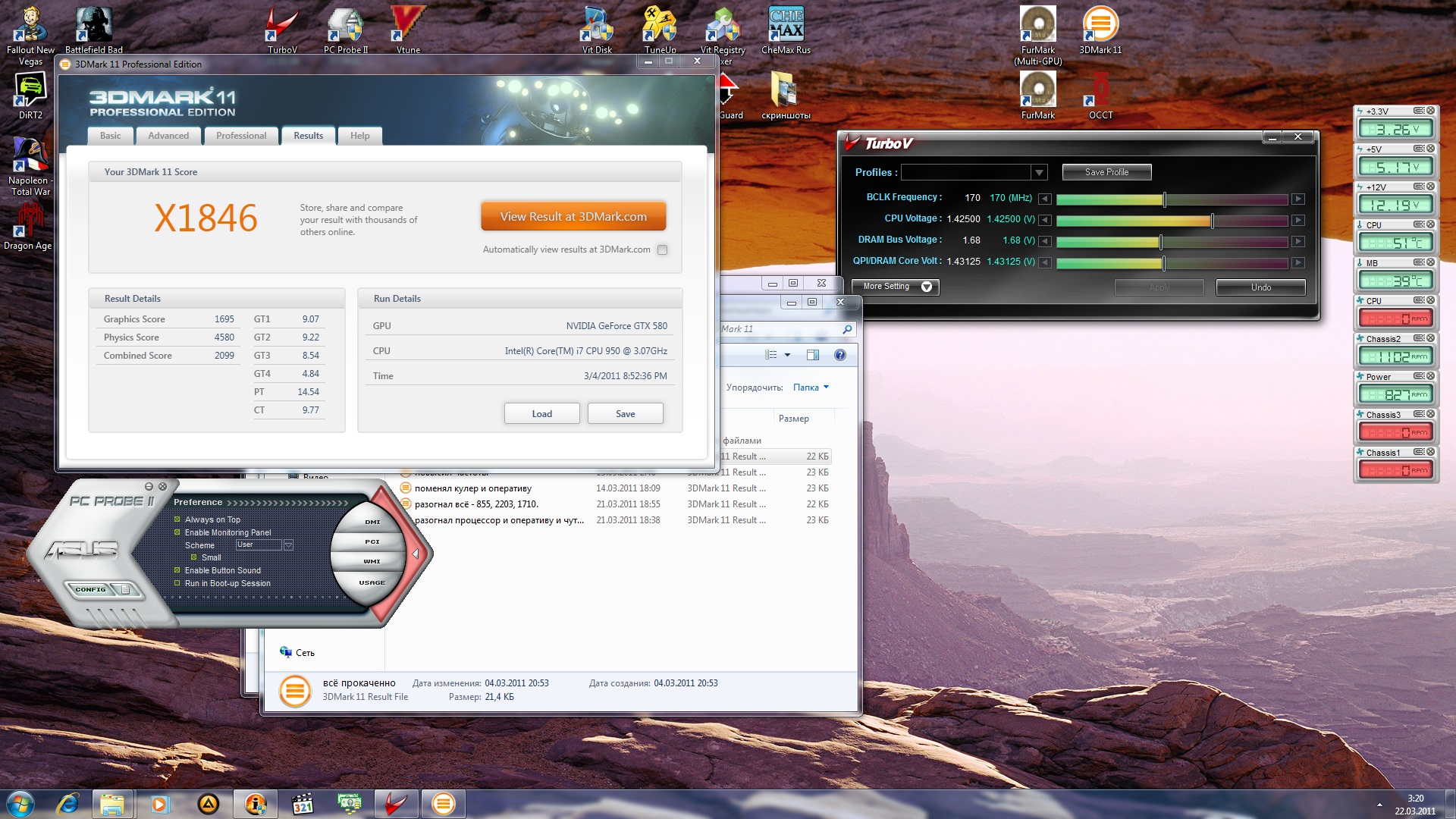Click the Internet Explorer taskbar icon
The width and height of the screenshot is (1456, 819).
click(67, 803)
